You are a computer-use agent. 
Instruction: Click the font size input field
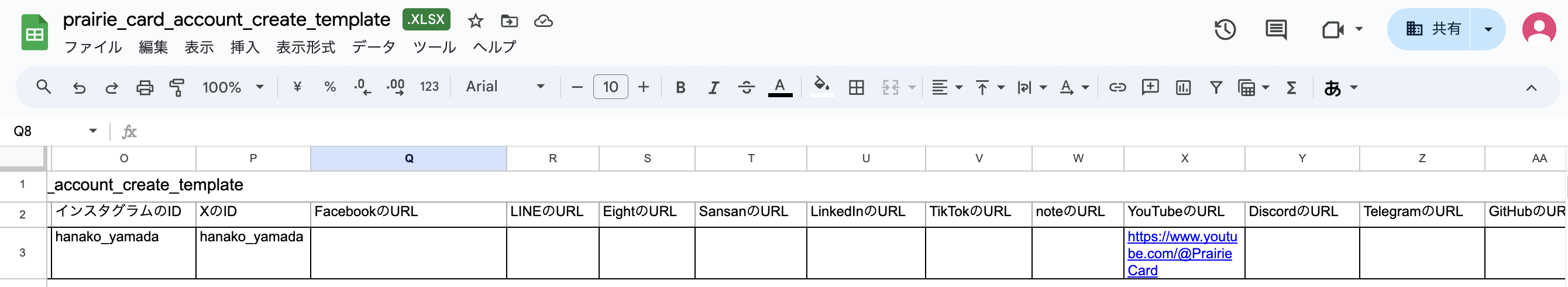pos(610,87)
